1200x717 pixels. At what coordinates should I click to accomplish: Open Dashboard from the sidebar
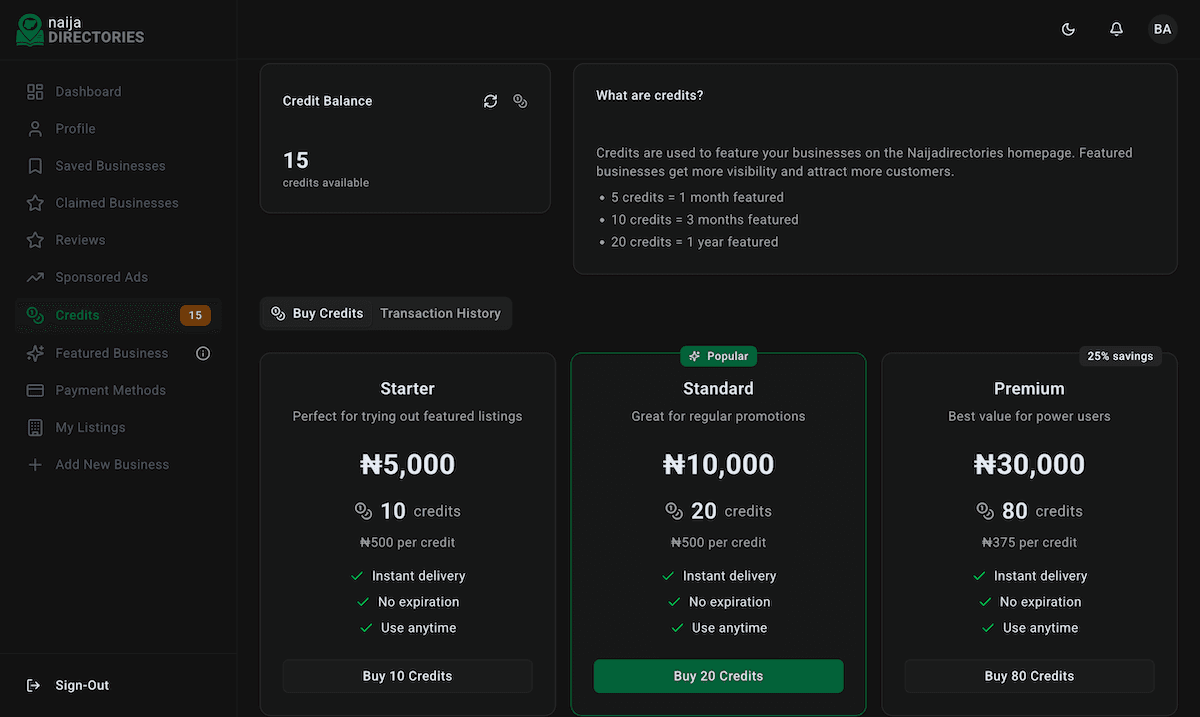click(88, 92)
